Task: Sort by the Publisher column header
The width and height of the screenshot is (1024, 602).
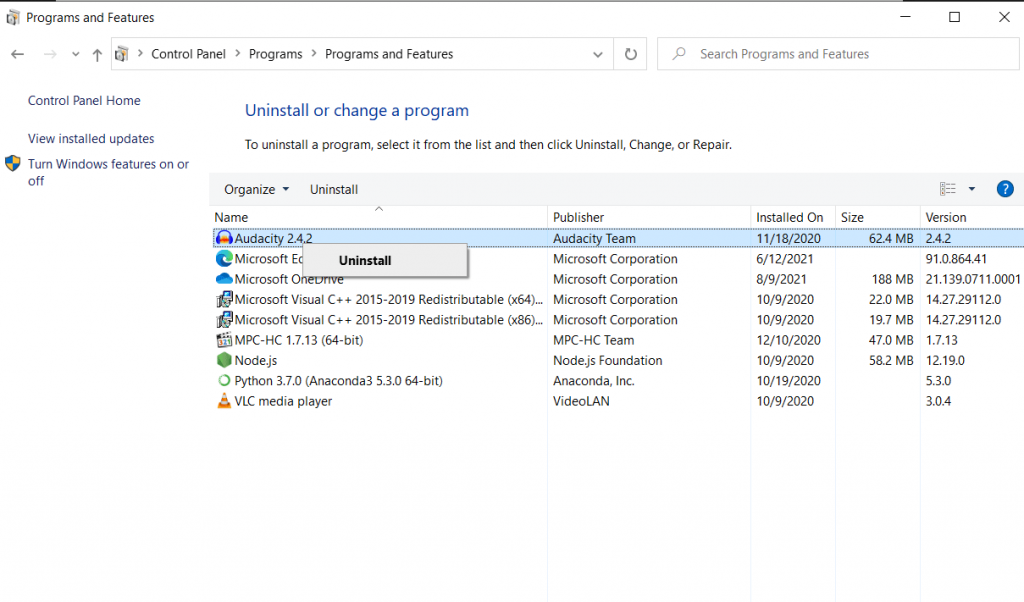Action: (x=579, y=217)
